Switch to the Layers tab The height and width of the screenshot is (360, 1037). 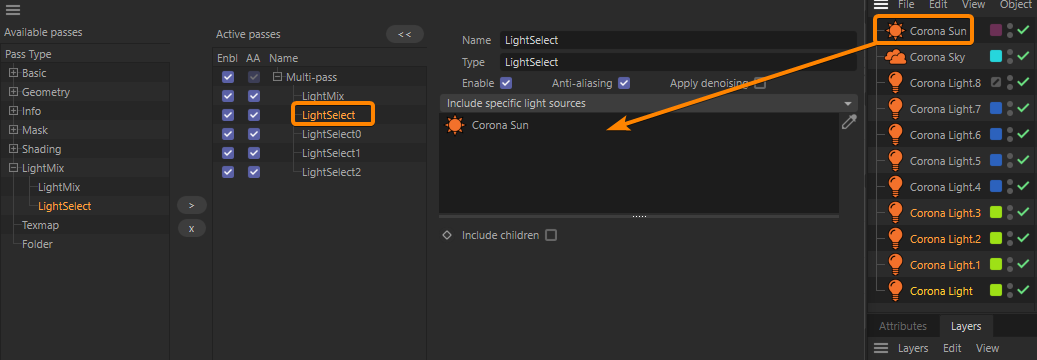tap(966, 326)
